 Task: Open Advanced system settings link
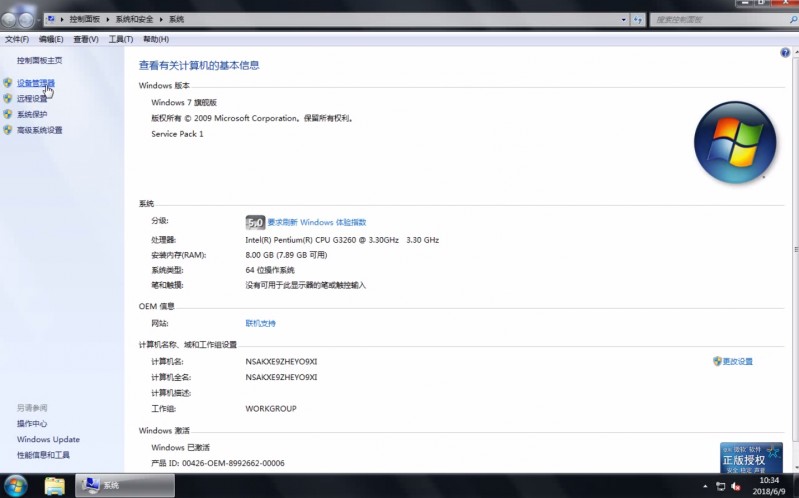click(x=40, y=130)
